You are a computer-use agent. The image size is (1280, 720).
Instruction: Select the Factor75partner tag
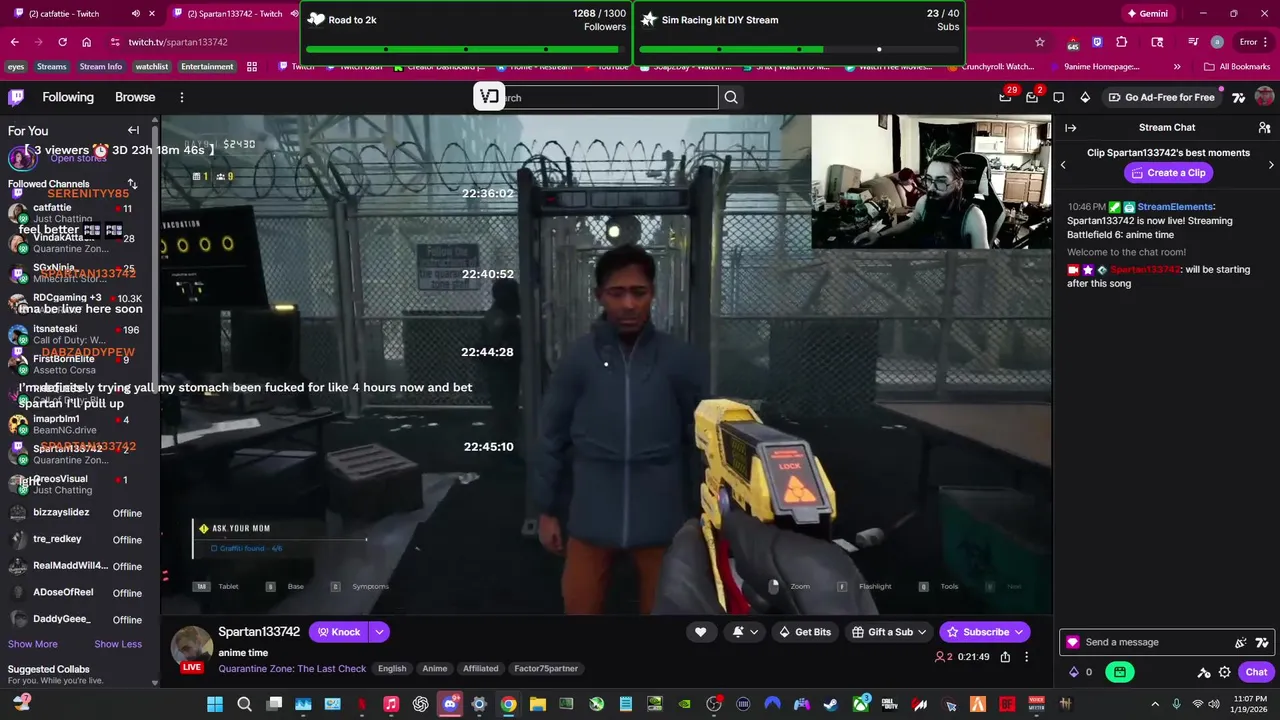pos(546,669)
